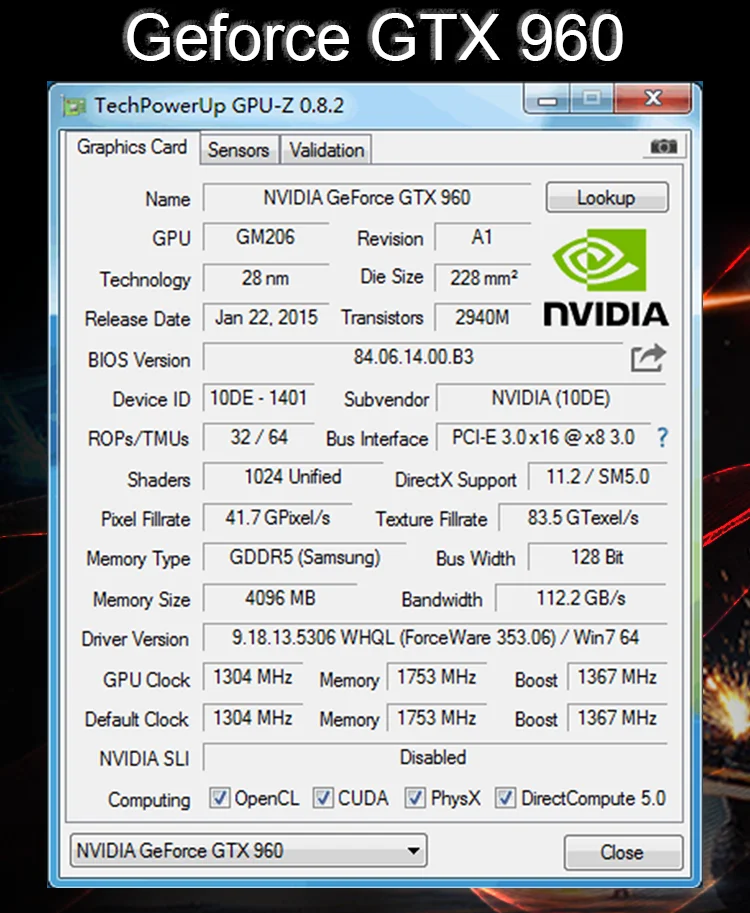Viewport: 750px width, 913px height.
Task: Click the BIOS Version field 84.06.14.00.B3
Action: (413, 357)
